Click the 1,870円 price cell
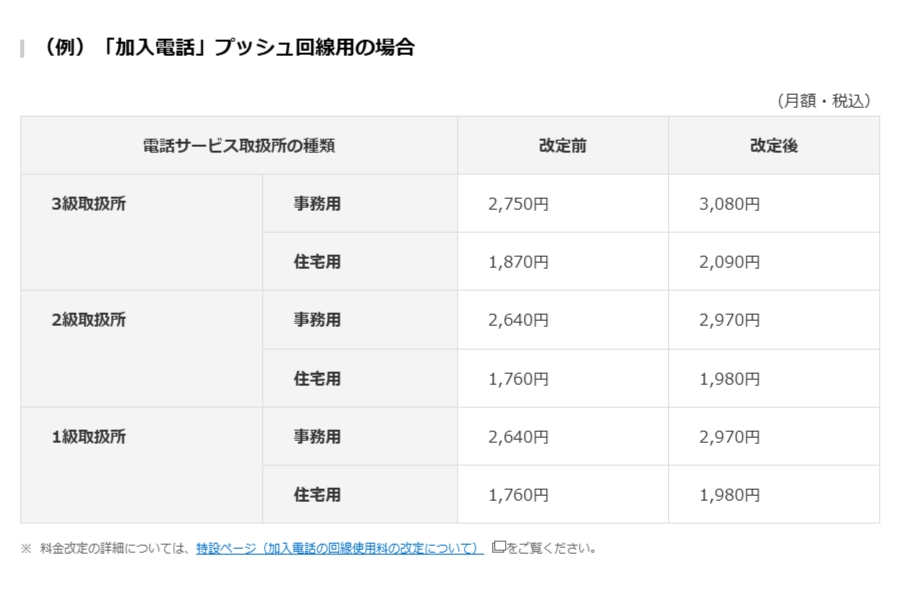This screenshot has width=903, height=602. click(x=519, y=262)
